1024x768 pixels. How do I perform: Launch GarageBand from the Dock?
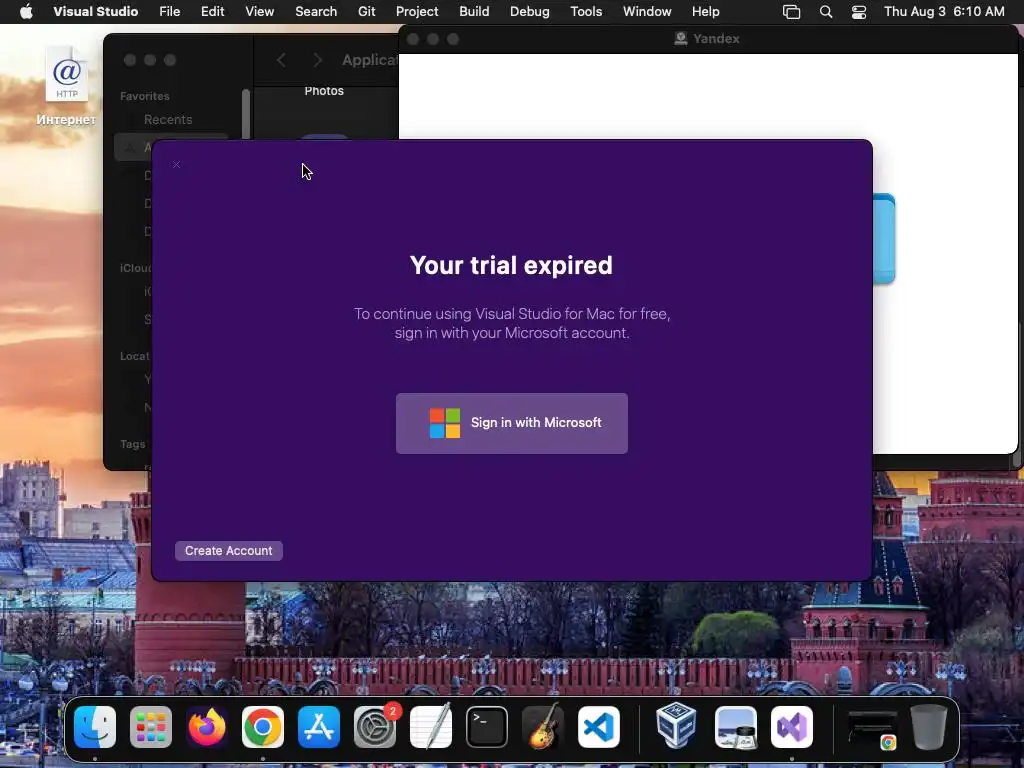(543, 727)
